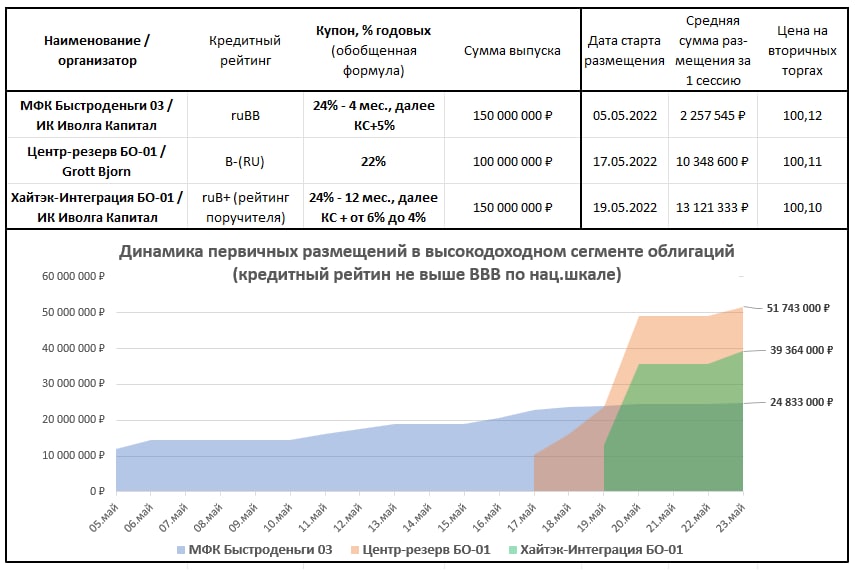Click the 'Дата старта размещения' header cell
The width and height of the screenshot is (855, 570).
click(x=625, y=50)
